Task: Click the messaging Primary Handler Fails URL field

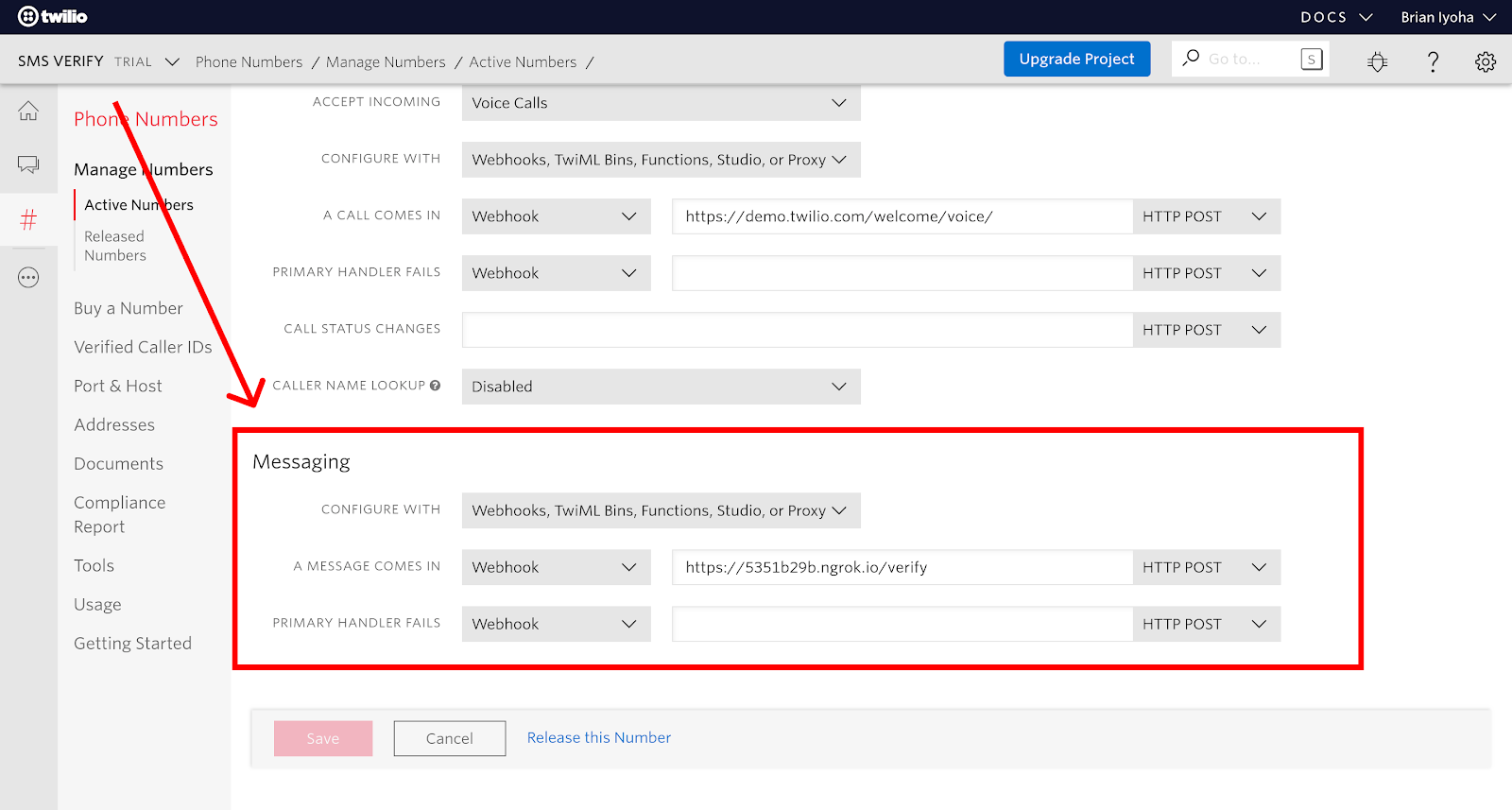Action: [902, 624]
